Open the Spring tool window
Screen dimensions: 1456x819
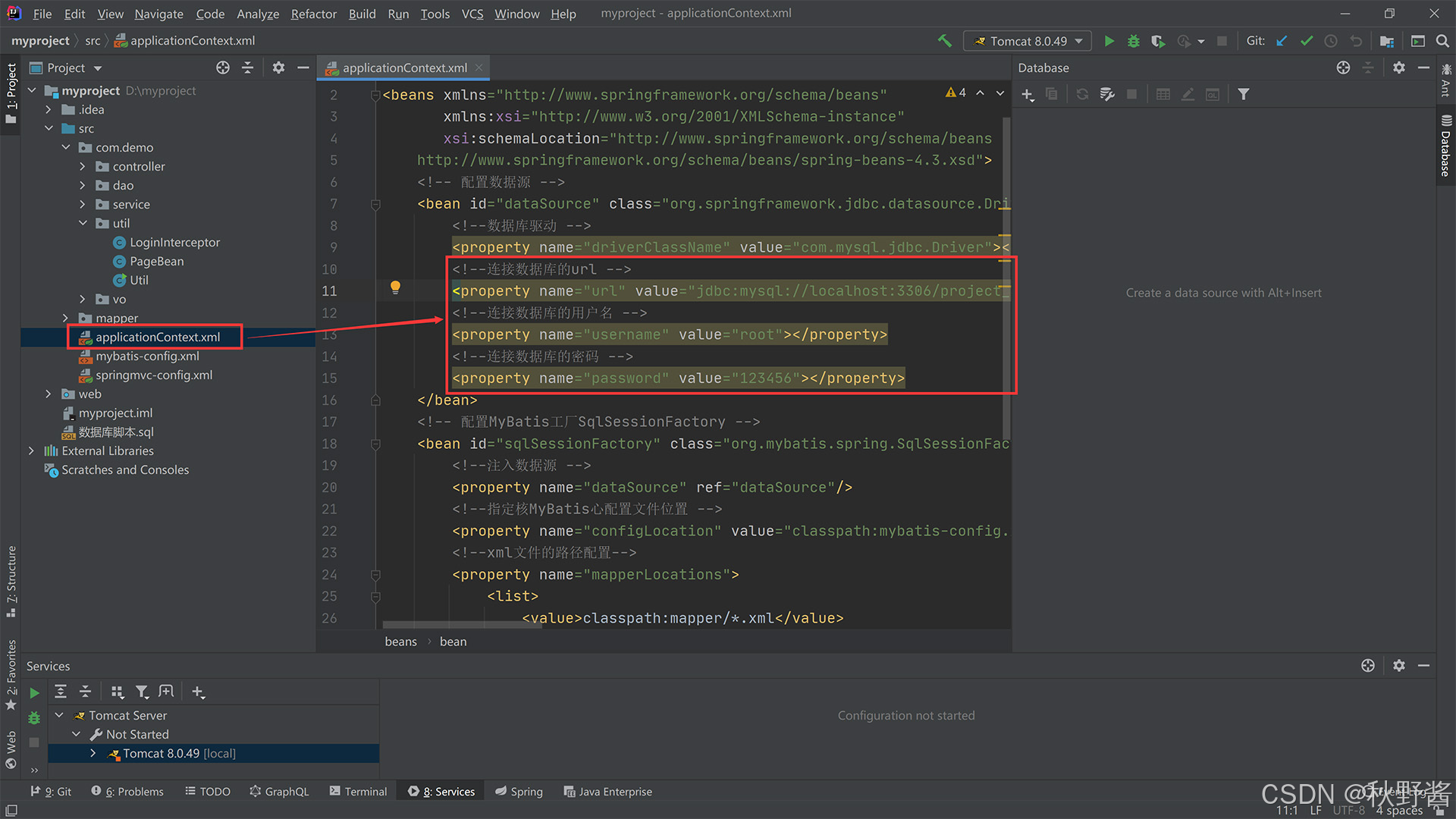click(x=519, y=791)
